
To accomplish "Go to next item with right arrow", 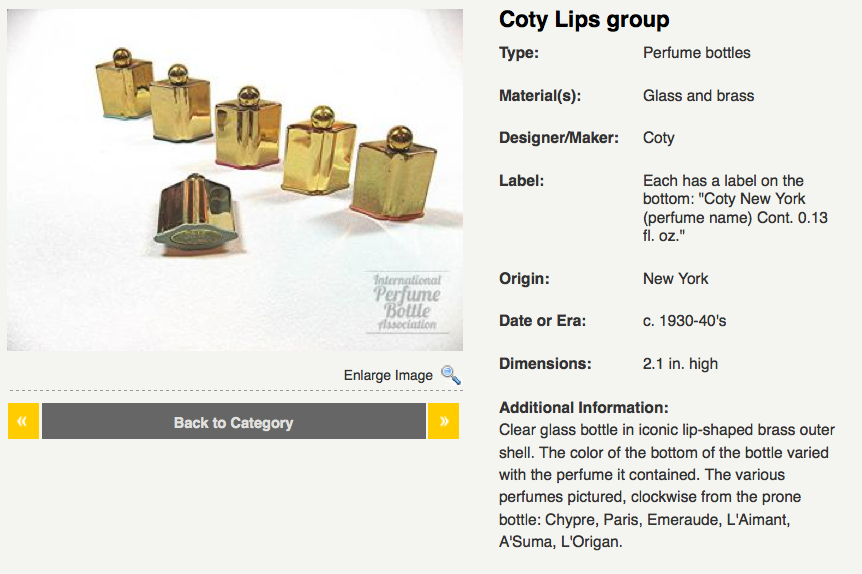I will [443, 421].
